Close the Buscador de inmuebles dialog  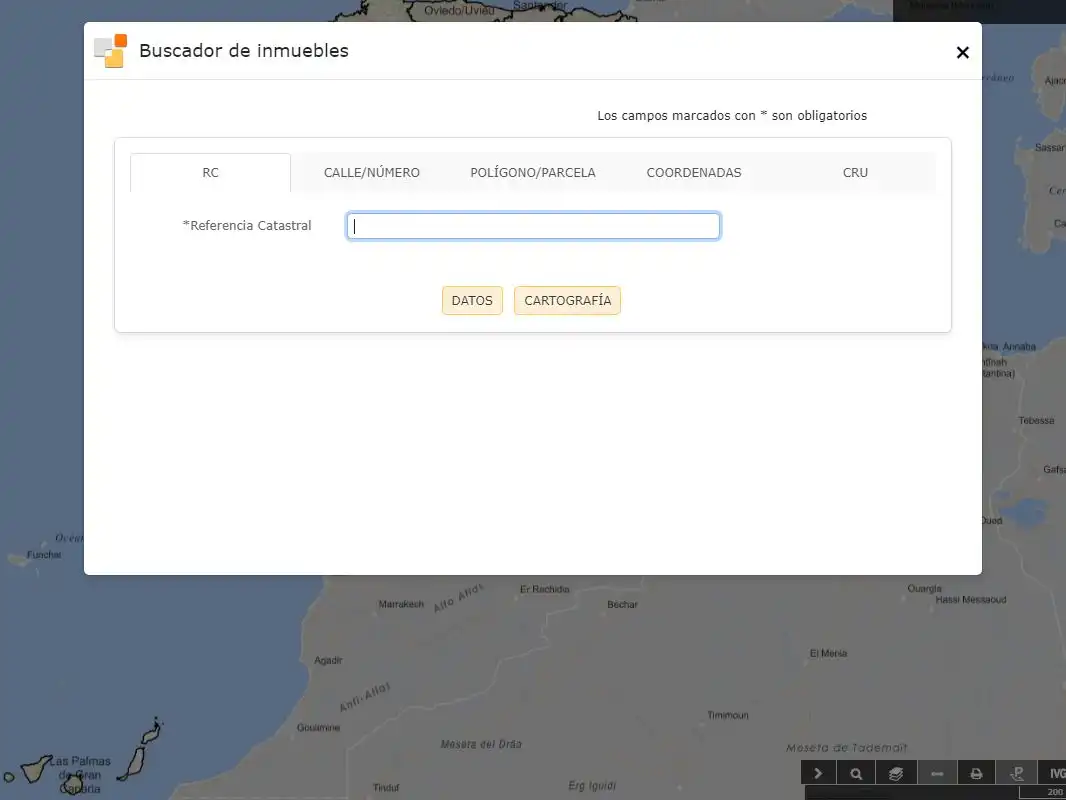tap(963, 52)
